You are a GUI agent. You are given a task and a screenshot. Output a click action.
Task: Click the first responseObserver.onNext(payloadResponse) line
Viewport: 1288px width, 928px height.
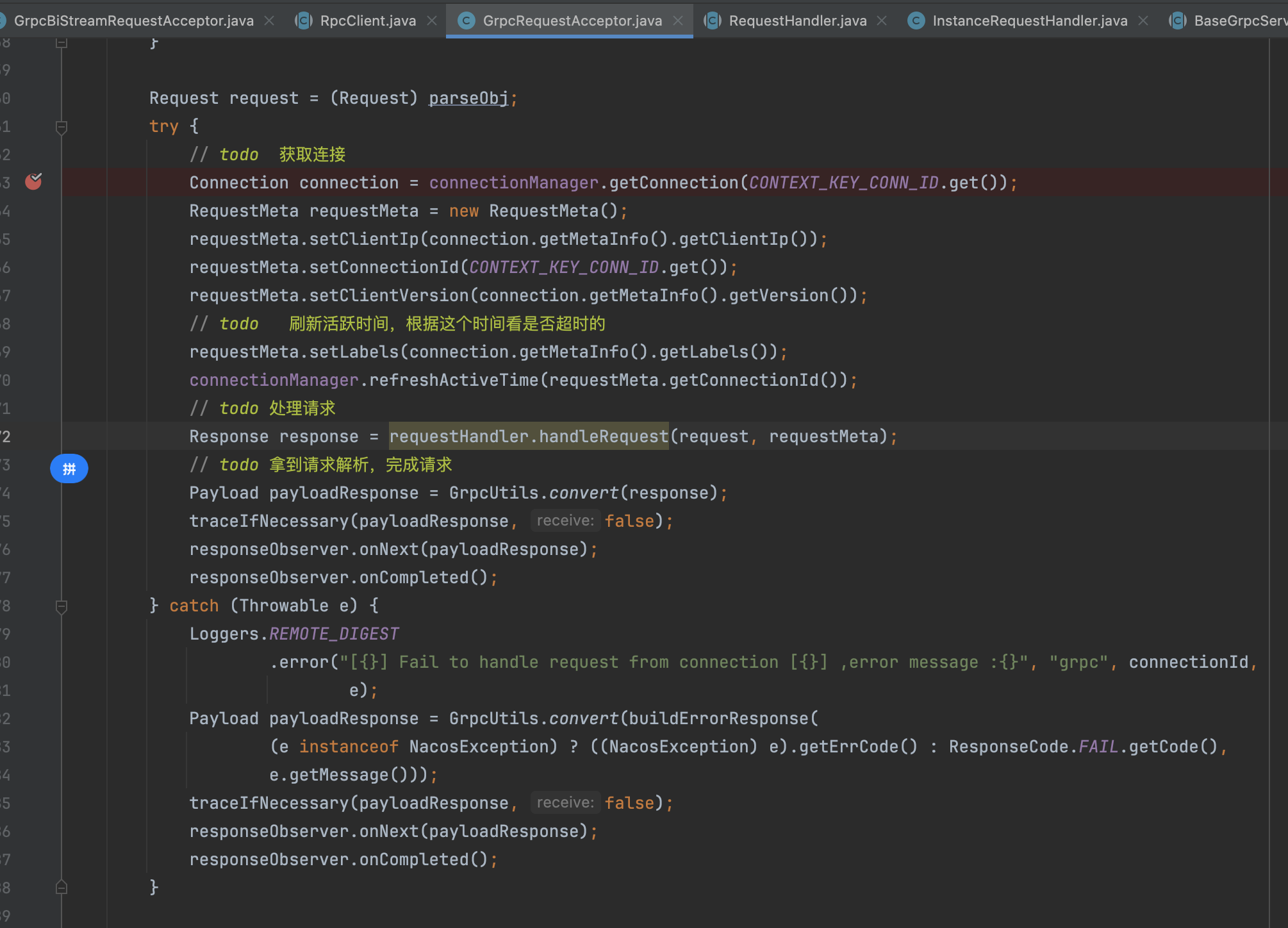393,549
